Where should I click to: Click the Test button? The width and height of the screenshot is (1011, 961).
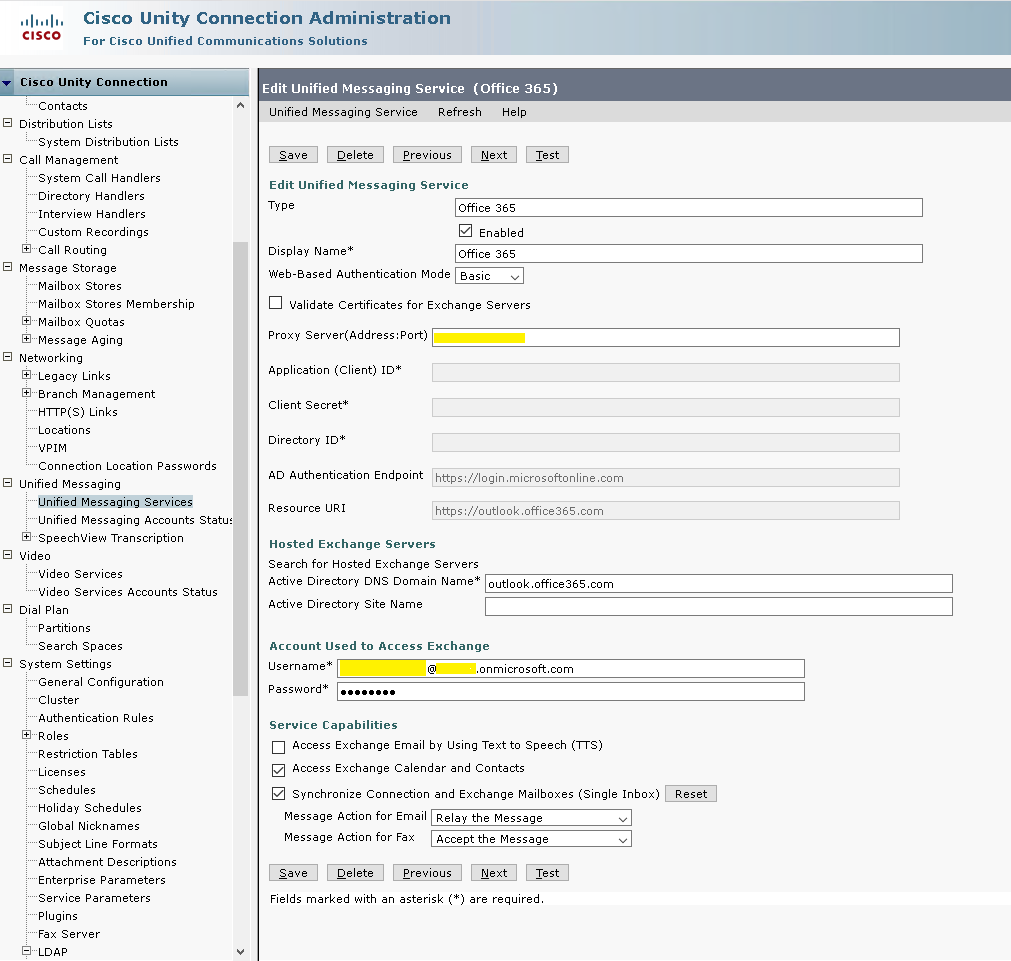pos(547,154)
